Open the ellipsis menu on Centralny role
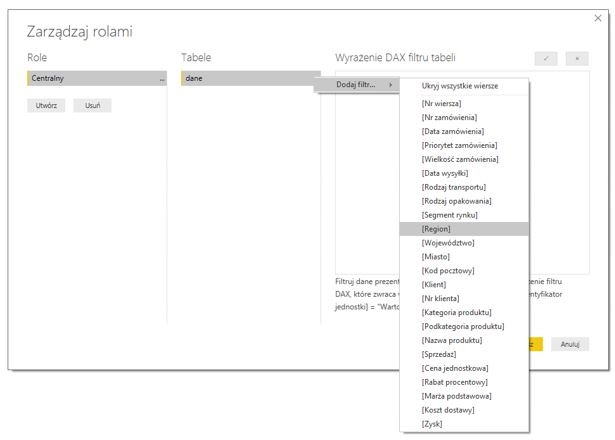Viewport: 615px width, 440px height. (162, 78)
